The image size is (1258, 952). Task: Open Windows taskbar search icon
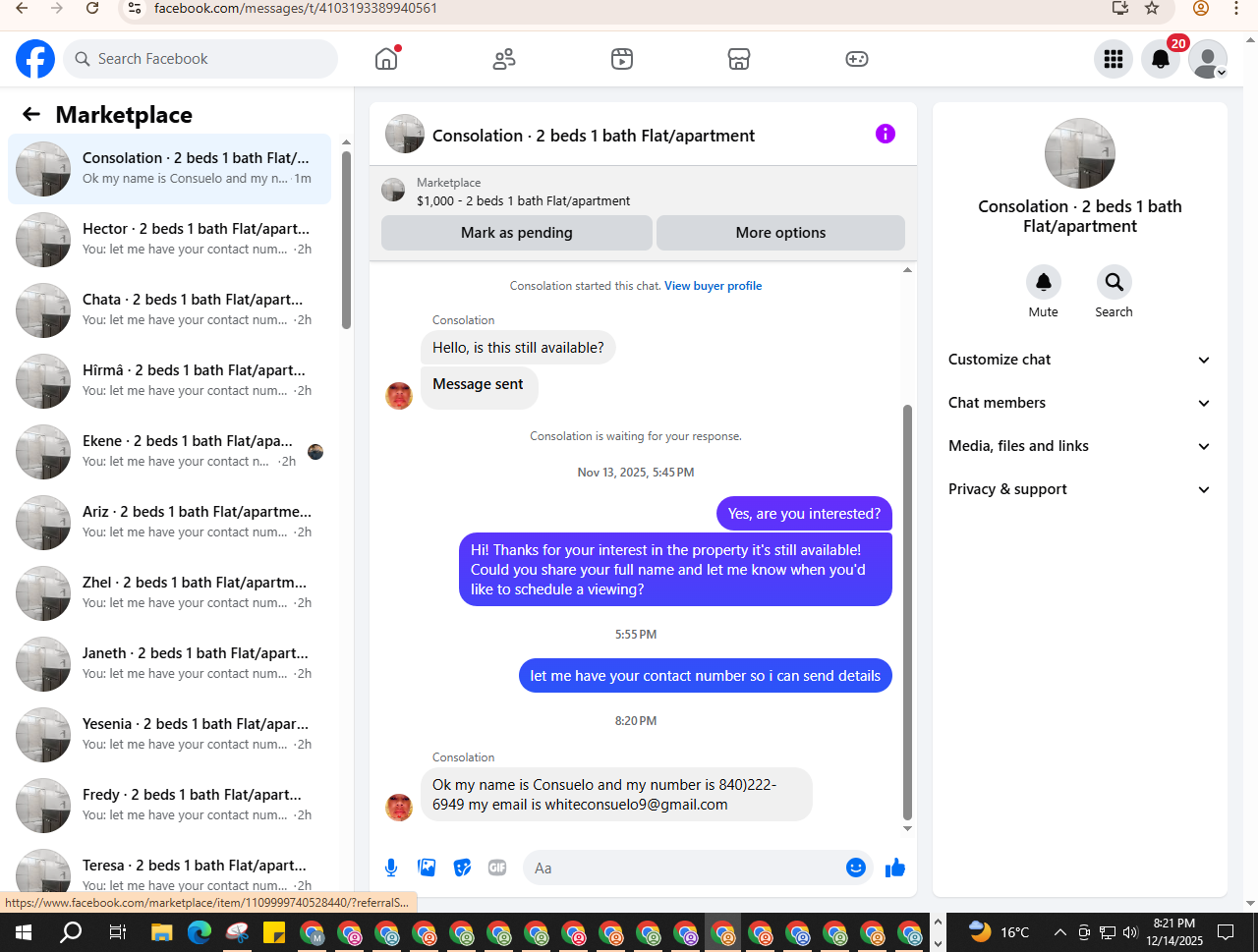tap(71, 931)
